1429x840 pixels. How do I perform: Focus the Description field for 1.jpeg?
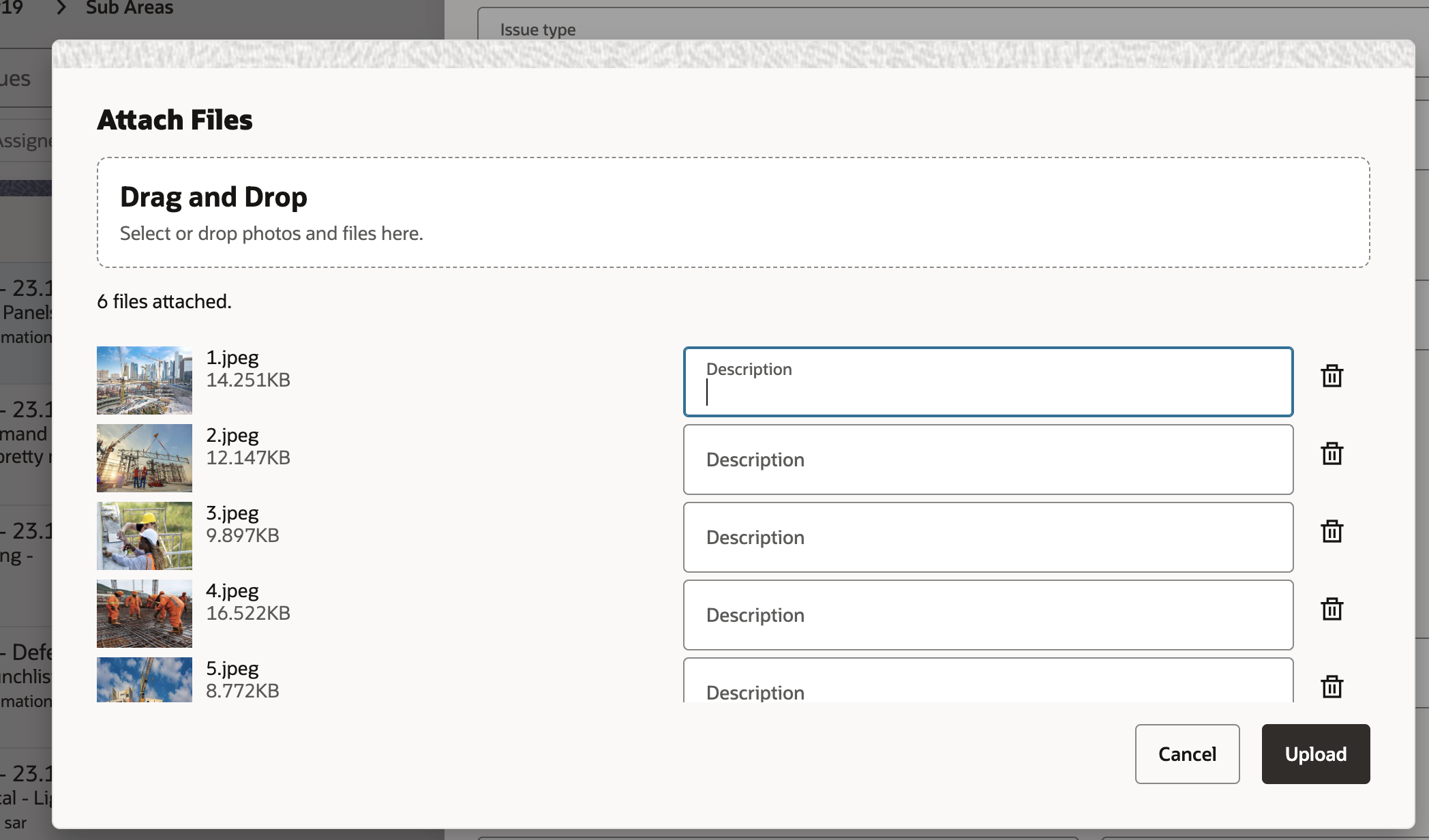988,382
